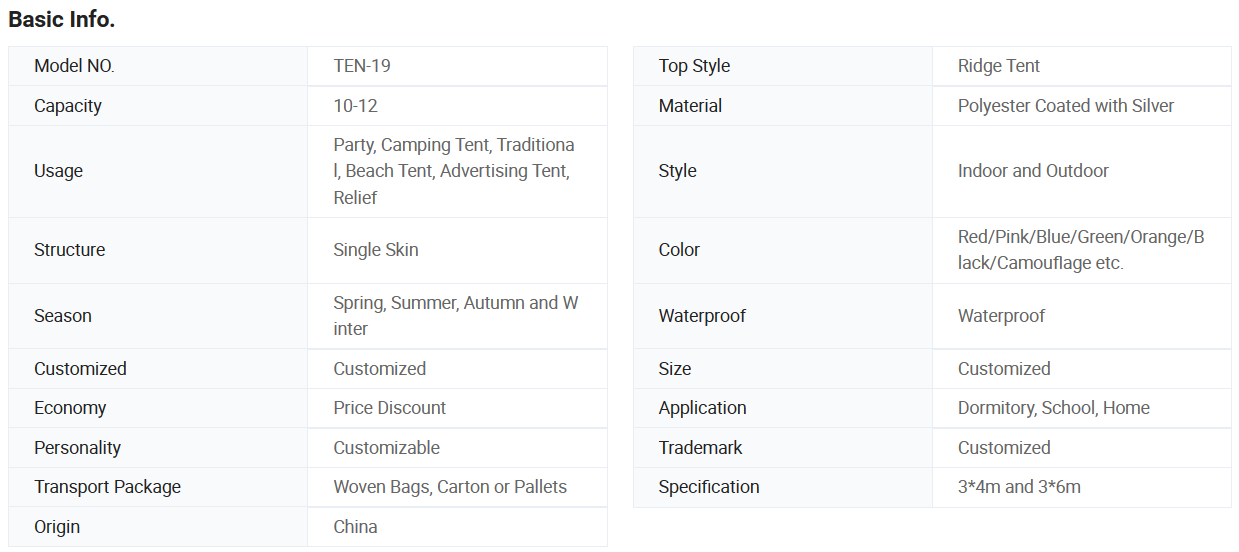Click the Woven Bags, Carton or Pallets text
Viewport: 1239px width, 552px height.
(450, 487)
